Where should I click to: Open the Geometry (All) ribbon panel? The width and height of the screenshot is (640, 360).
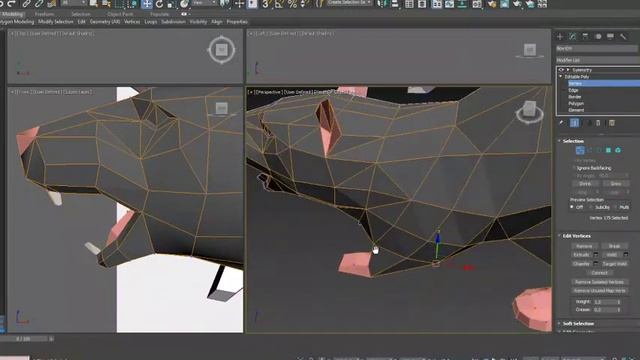point(105,22)
